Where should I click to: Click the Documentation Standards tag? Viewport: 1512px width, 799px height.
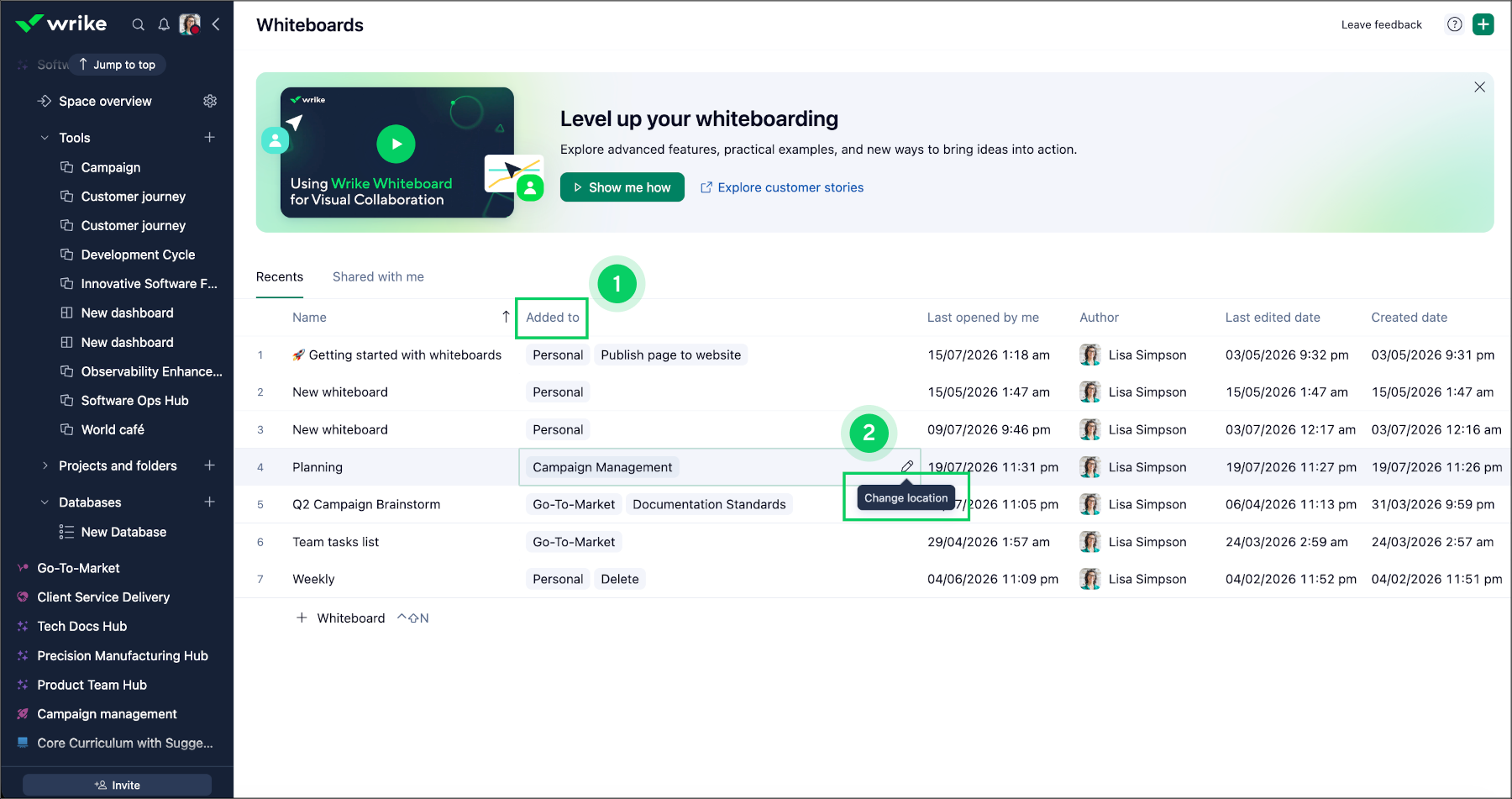click(709, 504)
